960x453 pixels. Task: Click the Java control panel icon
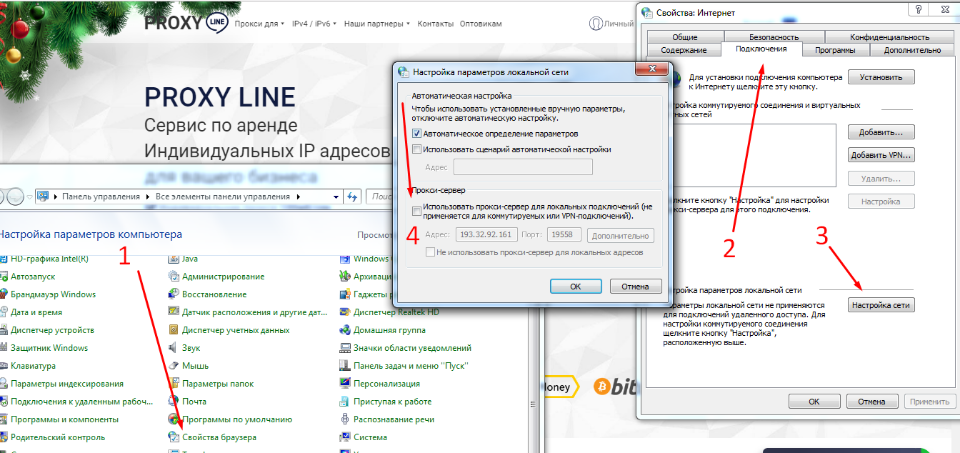tap(174, 258)
